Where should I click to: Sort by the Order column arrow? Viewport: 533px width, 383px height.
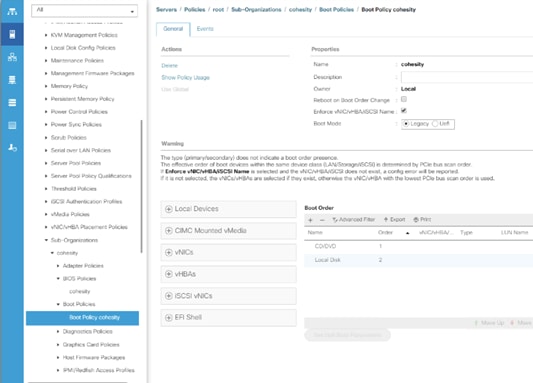point(407,233)
